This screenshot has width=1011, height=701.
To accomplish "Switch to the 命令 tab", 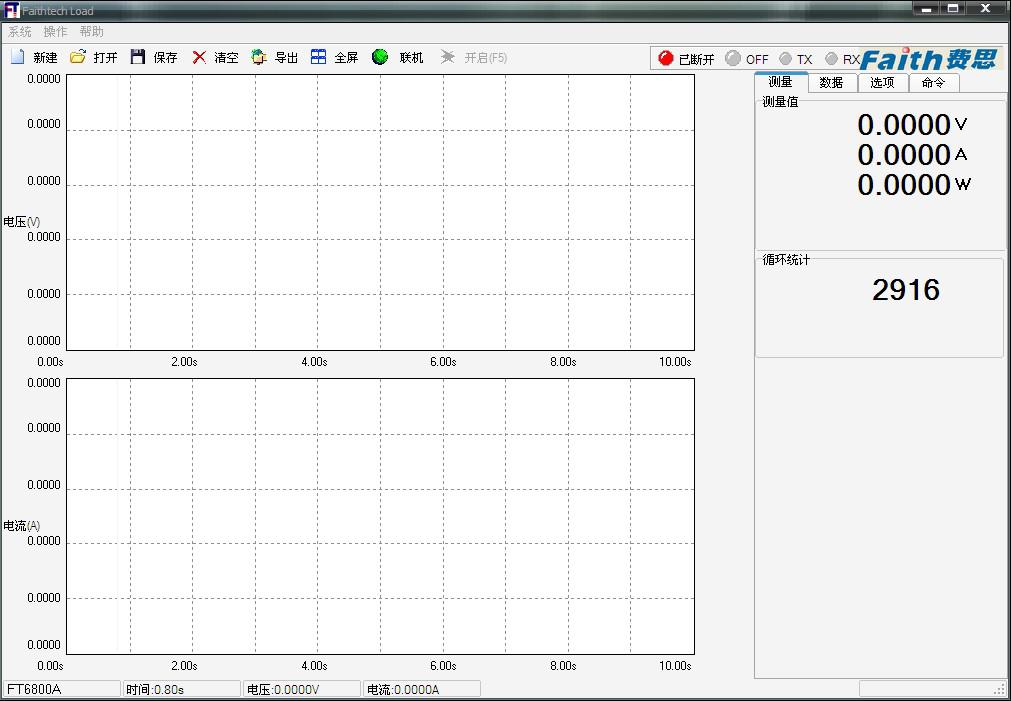I will 934,83.
